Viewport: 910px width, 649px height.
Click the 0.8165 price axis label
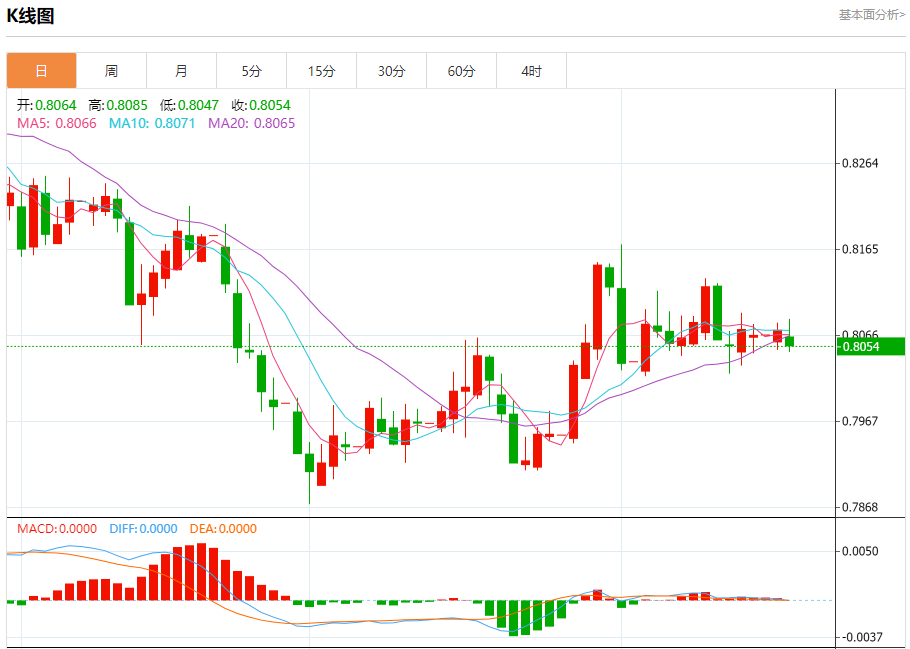860,249
